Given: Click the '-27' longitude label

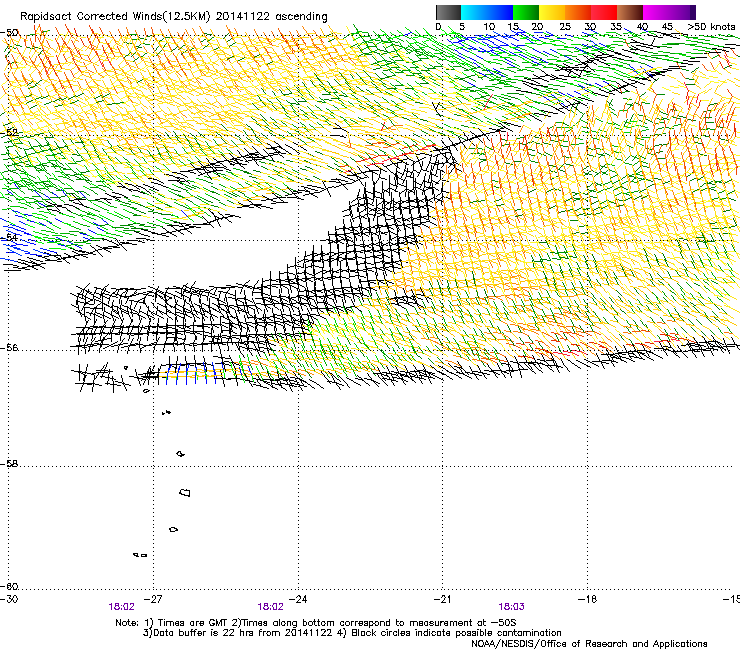Looking at the screenshot, I should pos(153,599).
